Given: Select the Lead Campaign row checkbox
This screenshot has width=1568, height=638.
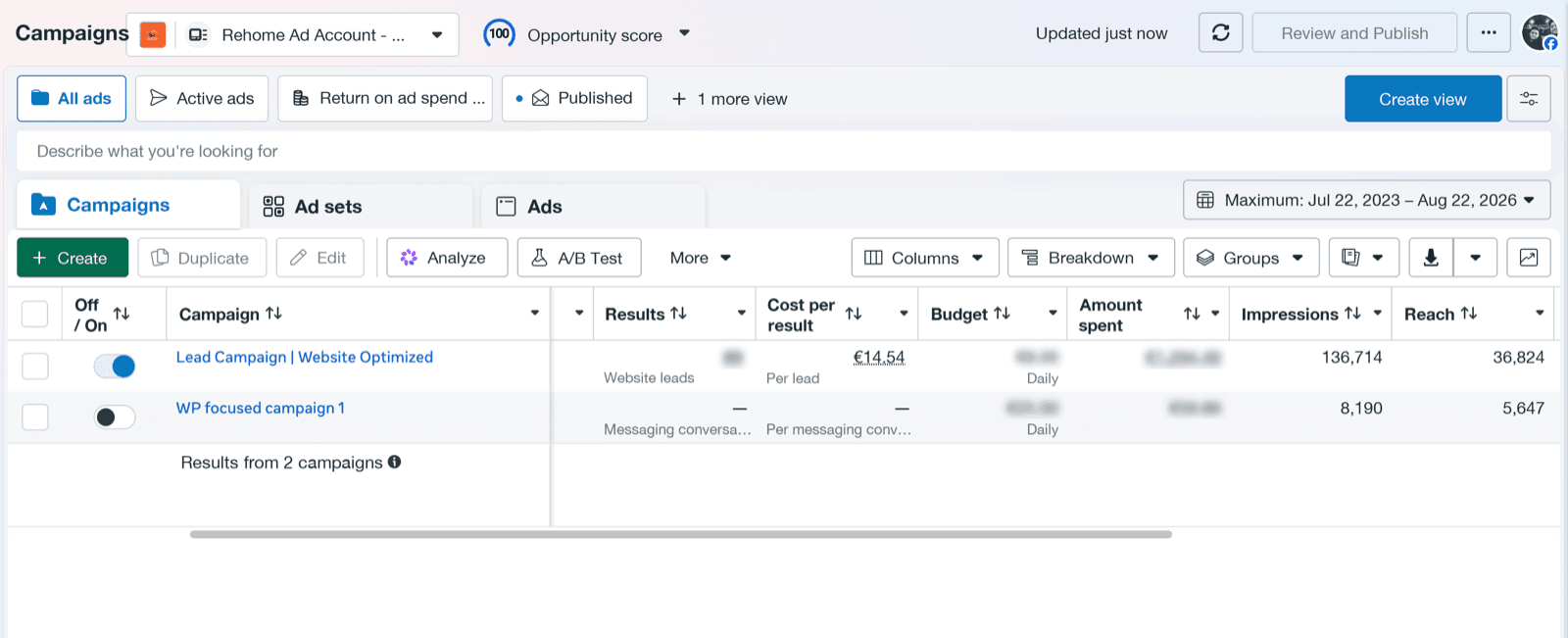Looking at the screenshot, I should click(x=35, y=366).
